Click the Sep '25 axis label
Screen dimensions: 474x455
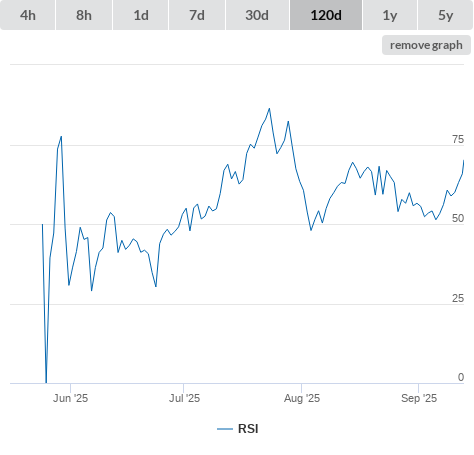pos(419,398)
